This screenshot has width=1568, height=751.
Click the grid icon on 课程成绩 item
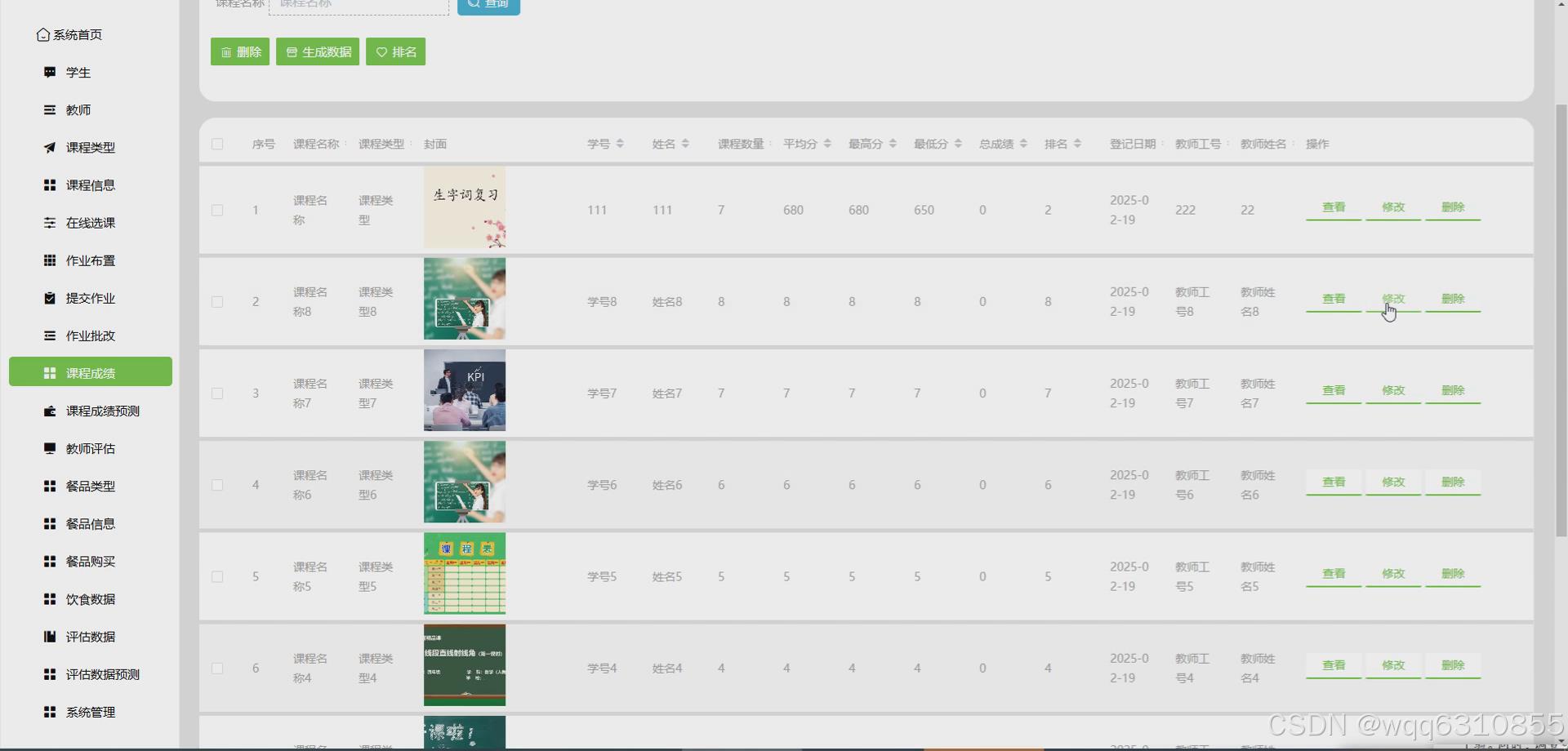[50, 373]
